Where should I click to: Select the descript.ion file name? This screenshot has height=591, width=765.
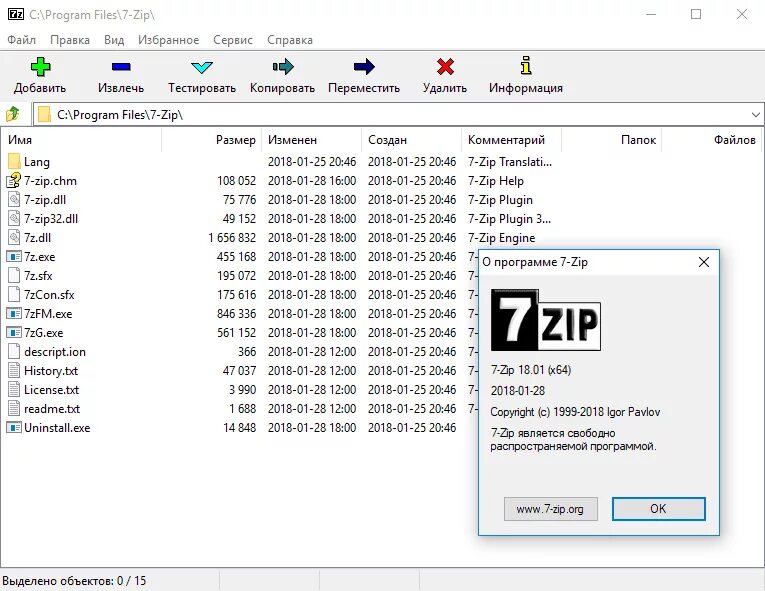coord(55,351)
